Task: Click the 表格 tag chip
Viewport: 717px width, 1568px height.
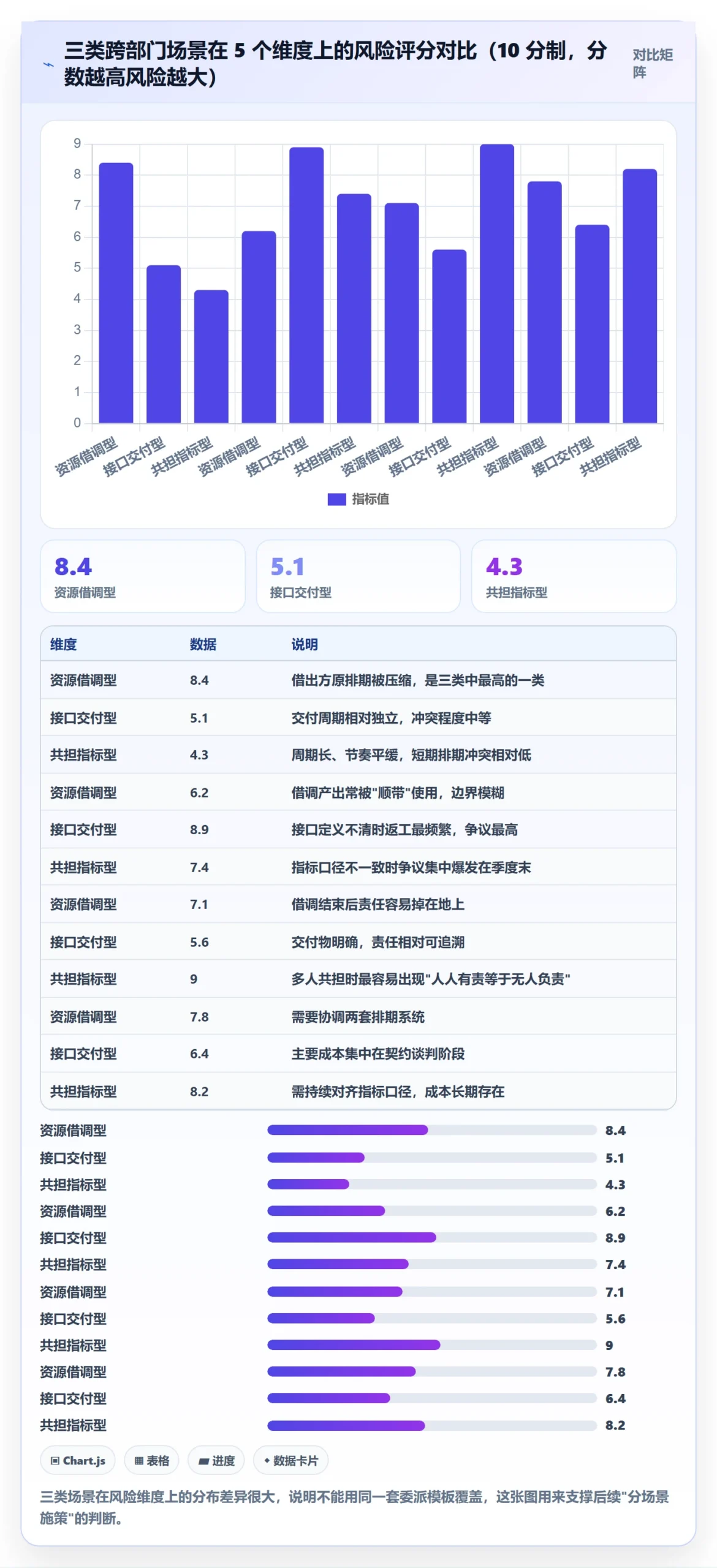Action: (151, 1461)
